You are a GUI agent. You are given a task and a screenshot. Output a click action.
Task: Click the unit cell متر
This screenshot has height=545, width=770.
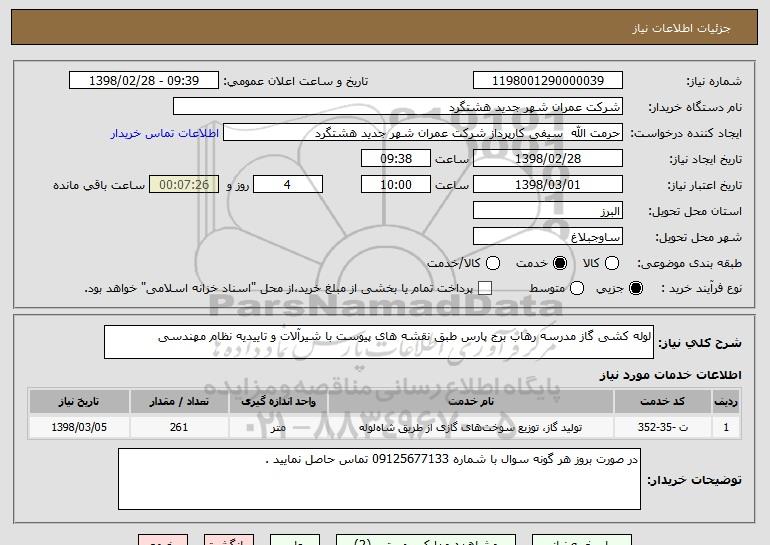click(278, 427)
